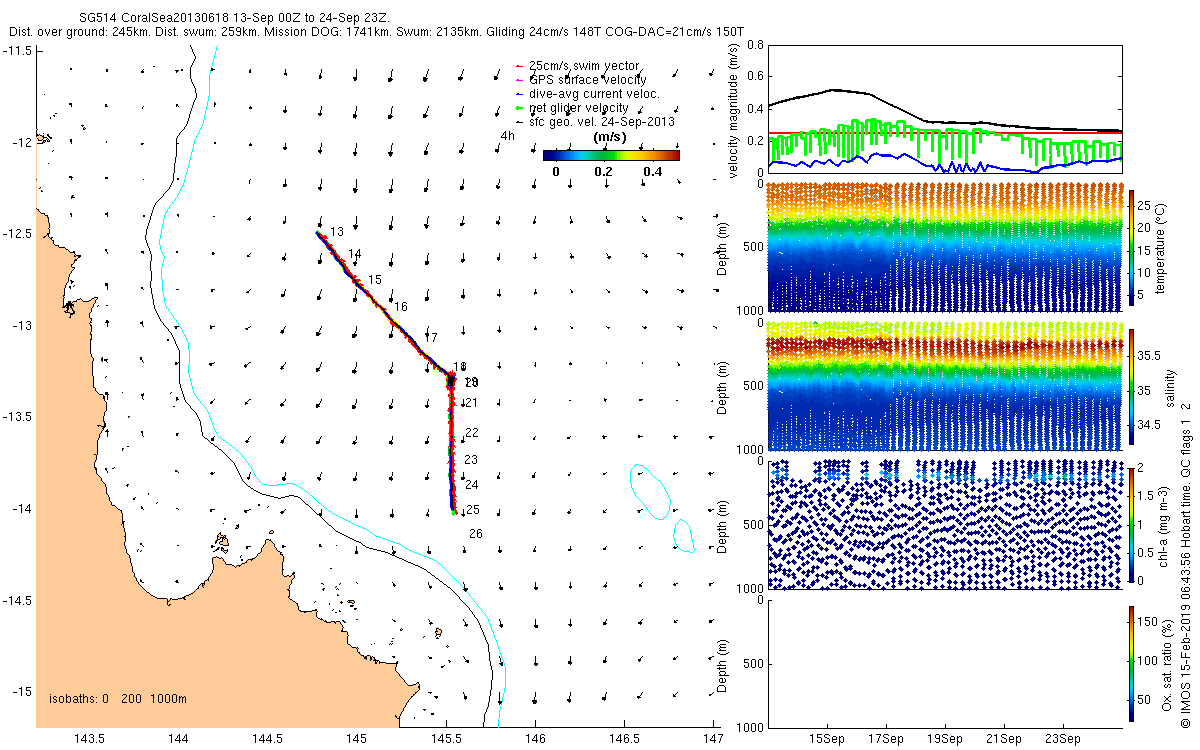1200x750 pixels.
Task: Click latitude tick label -15
Action: [x=22, y=691]
